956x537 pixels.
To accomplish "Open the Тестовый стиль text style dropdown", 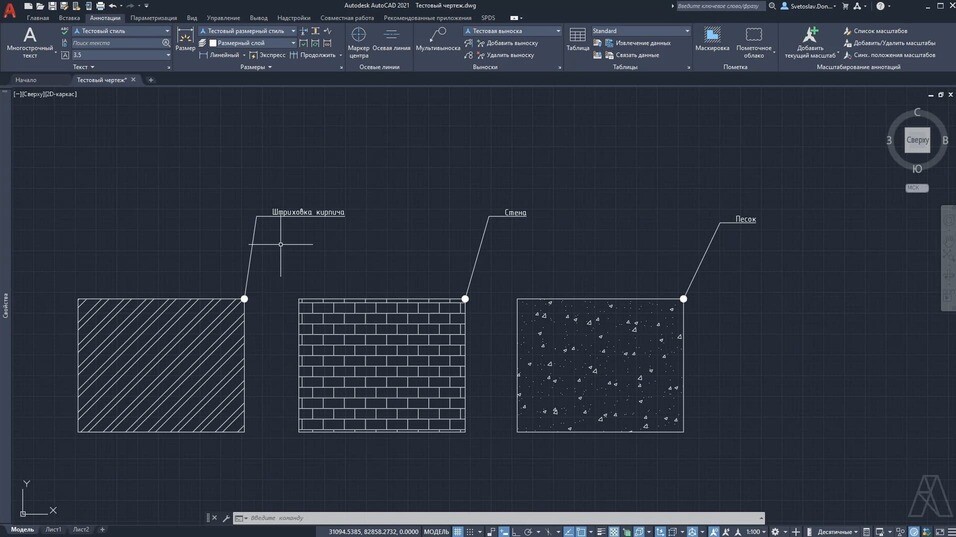I will (x=121, y=30).
